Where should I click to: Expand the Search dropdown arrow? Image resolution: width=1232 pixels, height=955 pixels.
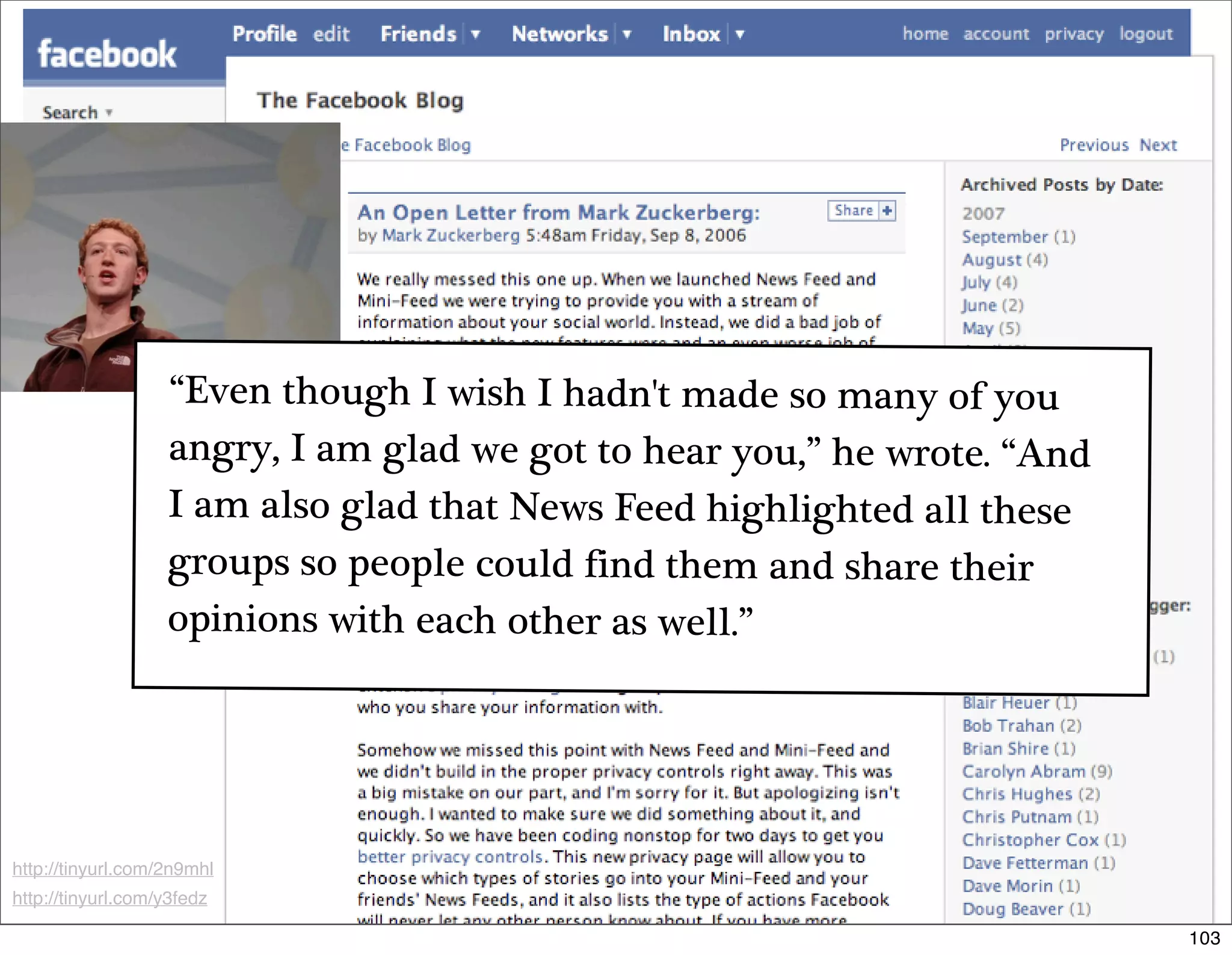(109, 112)
